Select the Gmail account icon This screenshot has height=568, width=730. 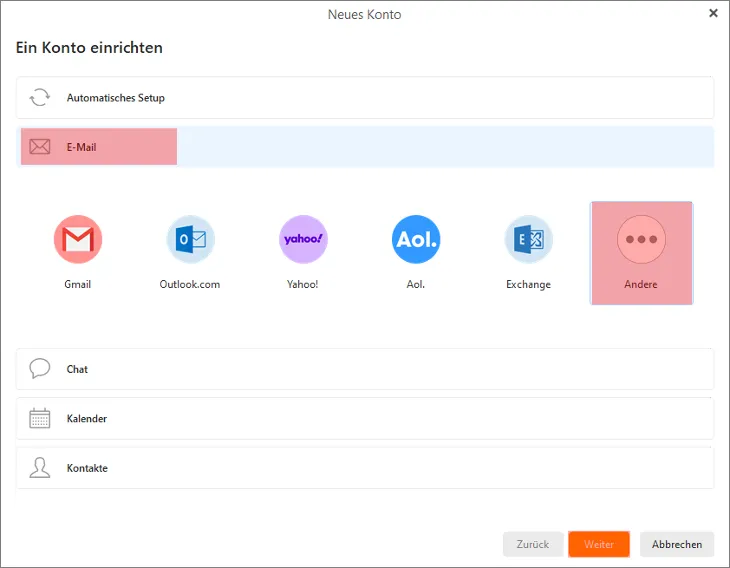pyautogui.click(x=78, y=239)
